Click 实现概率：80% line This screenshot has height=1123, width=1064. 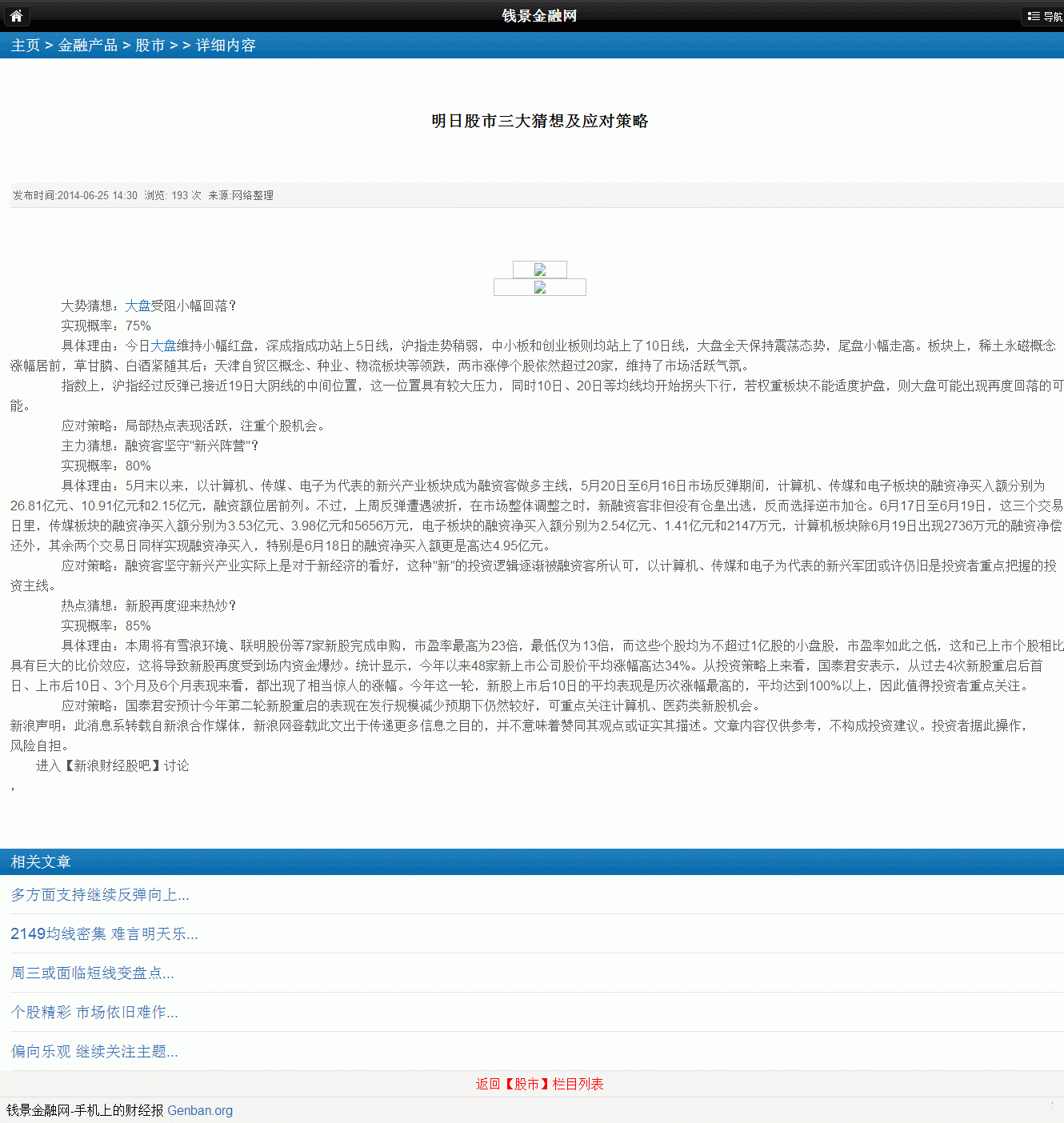[x=106, y=466]
